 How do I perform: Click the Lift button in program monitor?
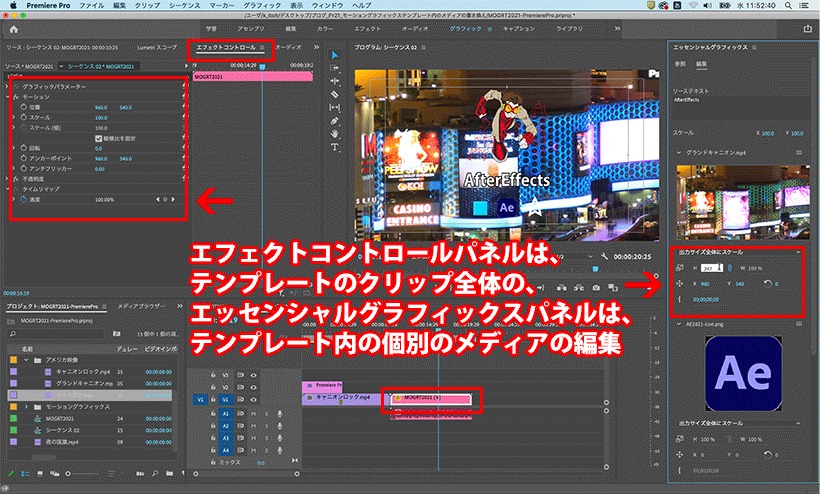(x=562, y=288)
